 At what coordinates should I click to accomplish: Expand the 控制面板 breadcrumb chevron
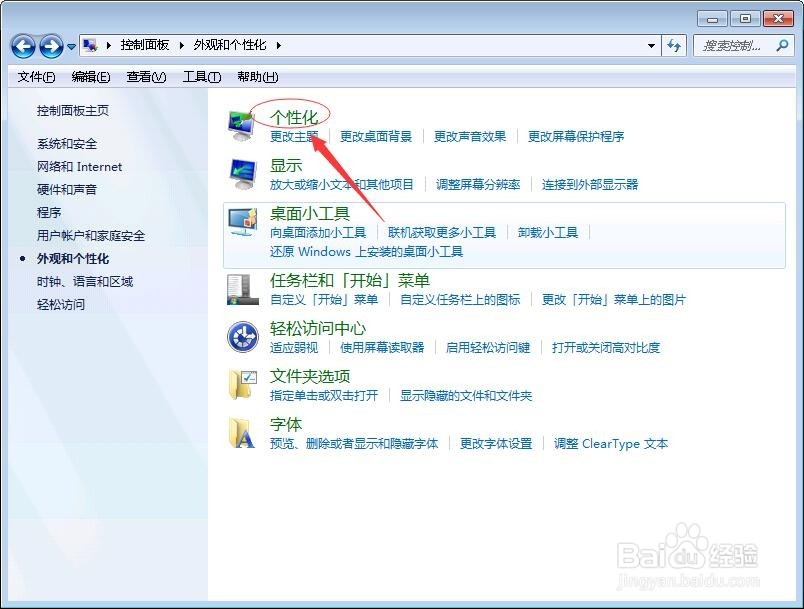[x=183, y=44]
